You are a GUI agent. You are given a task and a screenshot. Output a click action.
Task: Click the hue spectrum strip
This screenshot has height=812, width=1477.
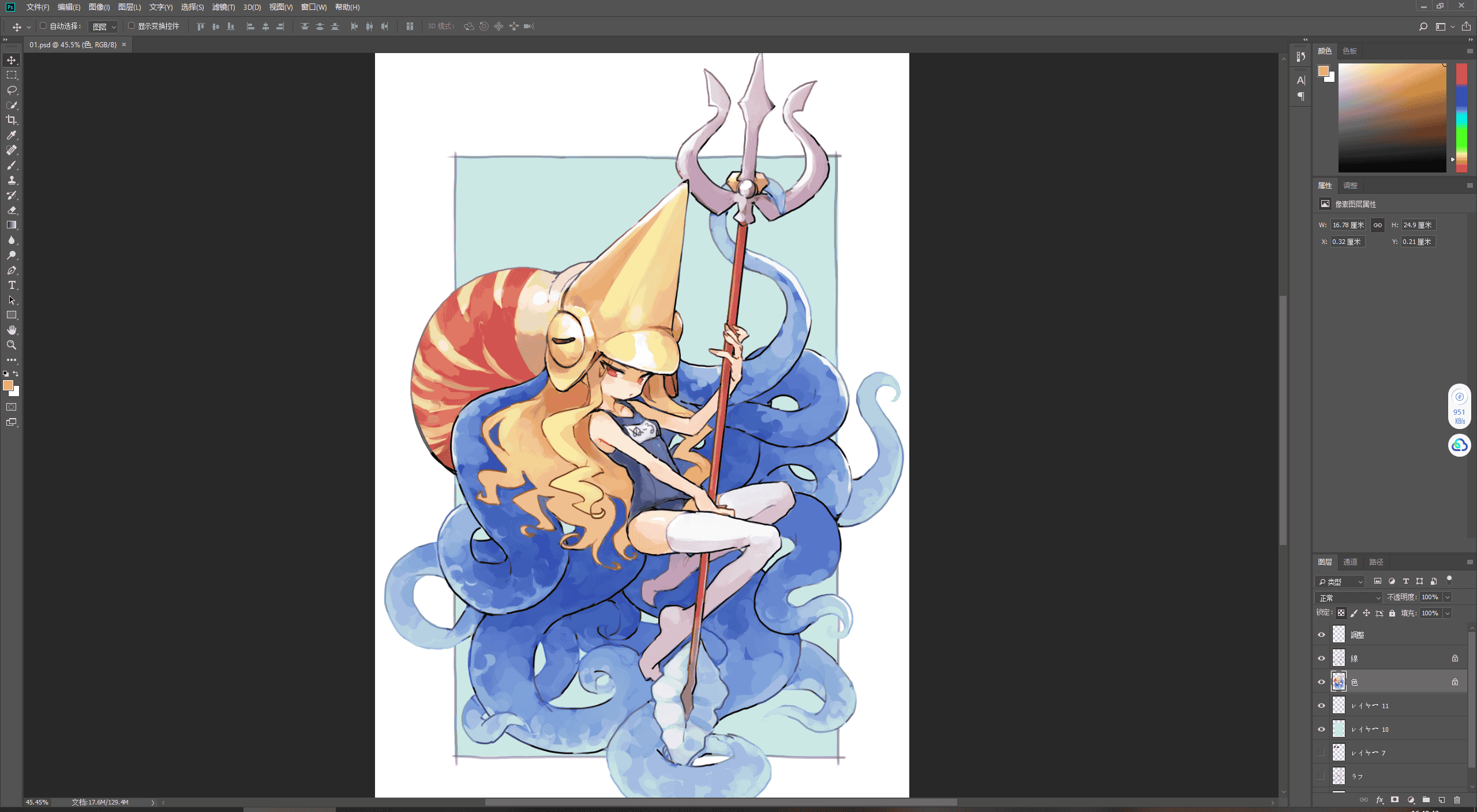(1461, 118)
